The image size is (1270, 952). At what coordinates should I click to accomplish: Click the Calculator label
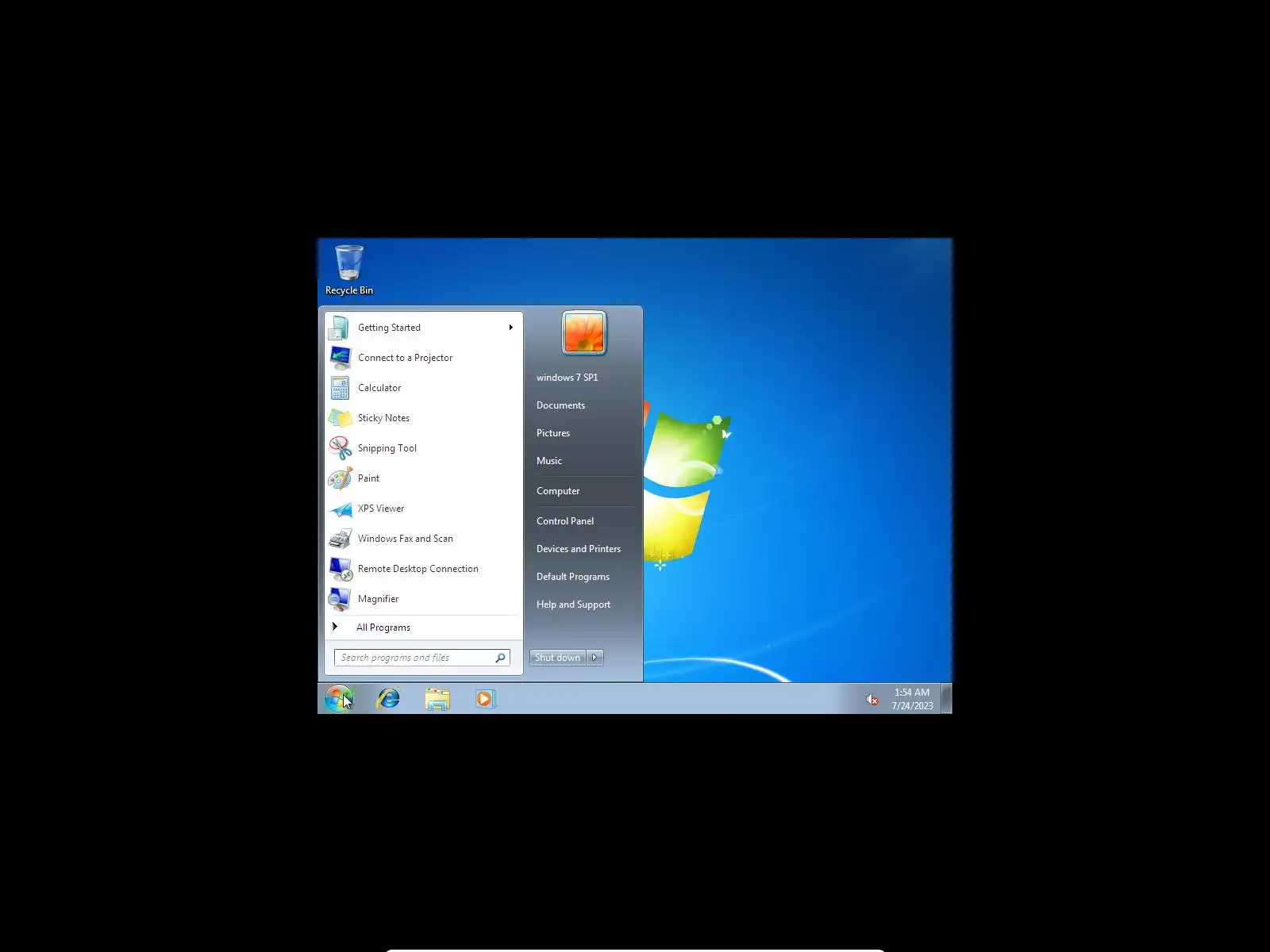(379, 388)
